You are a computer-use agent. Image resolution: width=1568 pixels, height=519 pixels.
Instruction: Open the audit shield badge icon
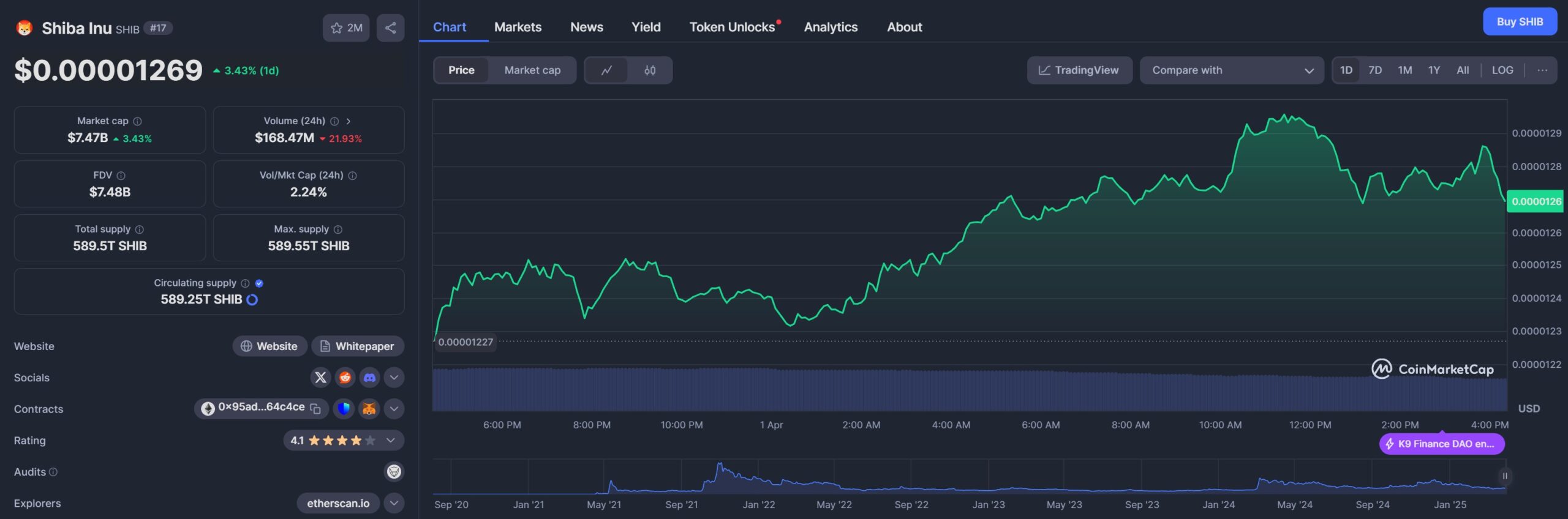(x=394, y=472)
